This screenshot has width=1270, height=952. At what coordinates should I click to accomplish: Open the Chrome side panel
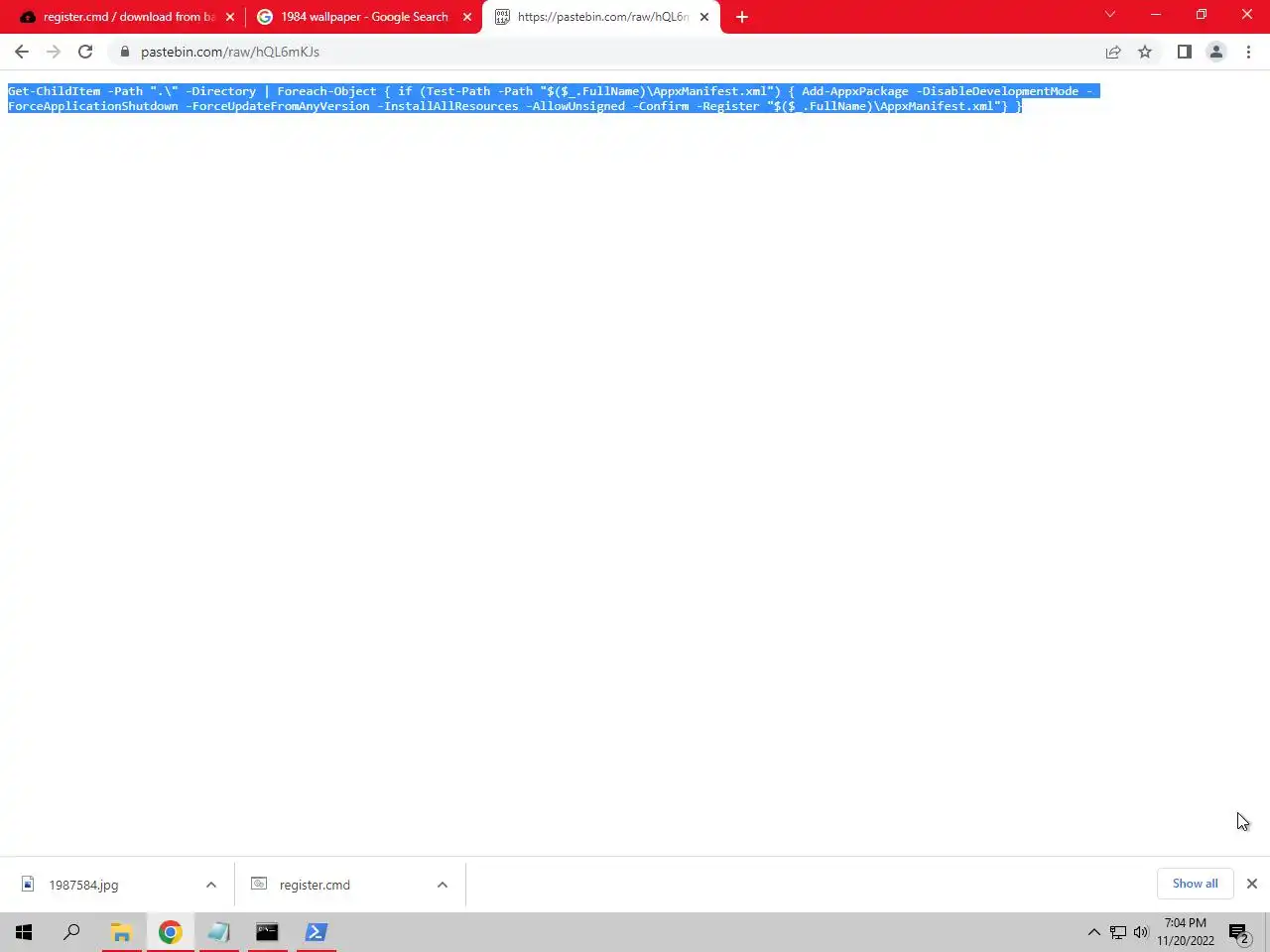(x=1184, y=52)
